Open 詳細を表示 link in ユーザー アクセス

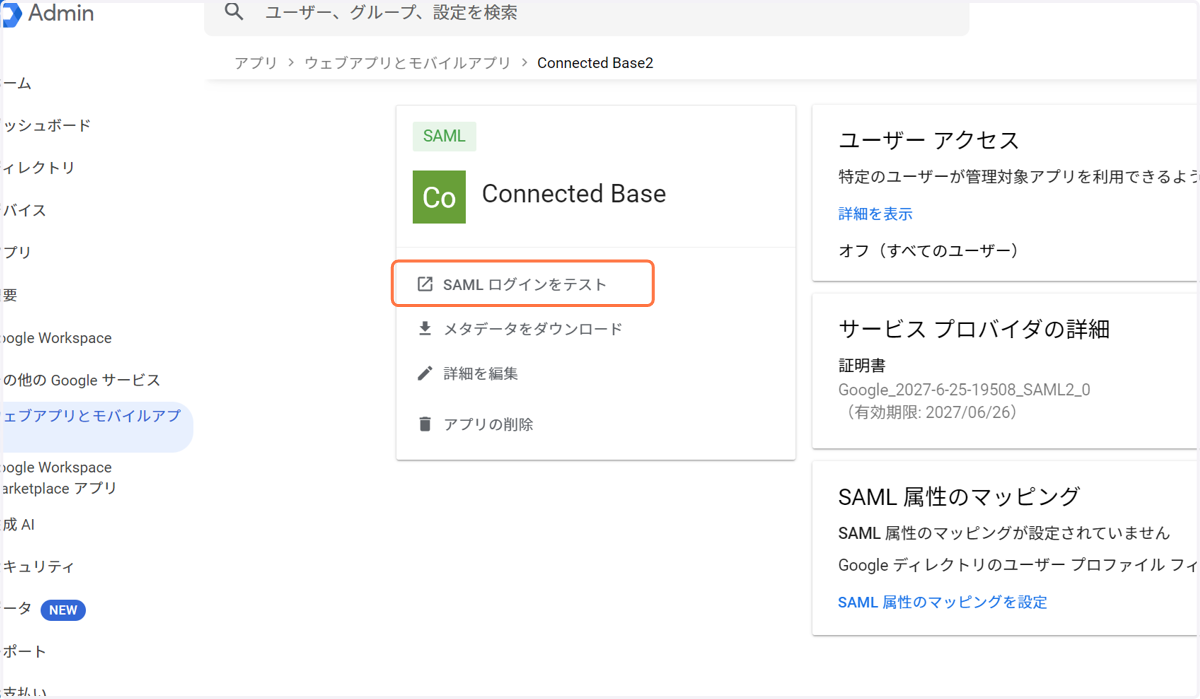tap(875, 214)
